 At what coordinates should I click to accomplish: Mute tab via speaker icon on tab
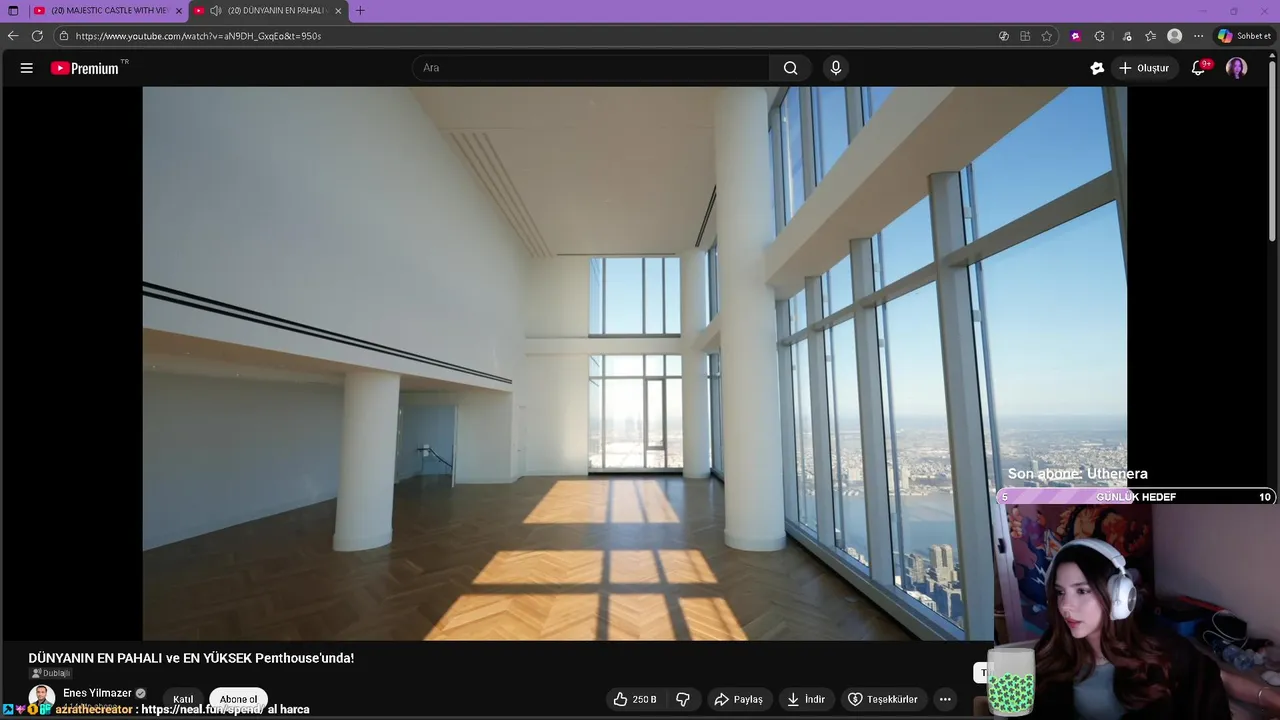(x=215, y=10)
